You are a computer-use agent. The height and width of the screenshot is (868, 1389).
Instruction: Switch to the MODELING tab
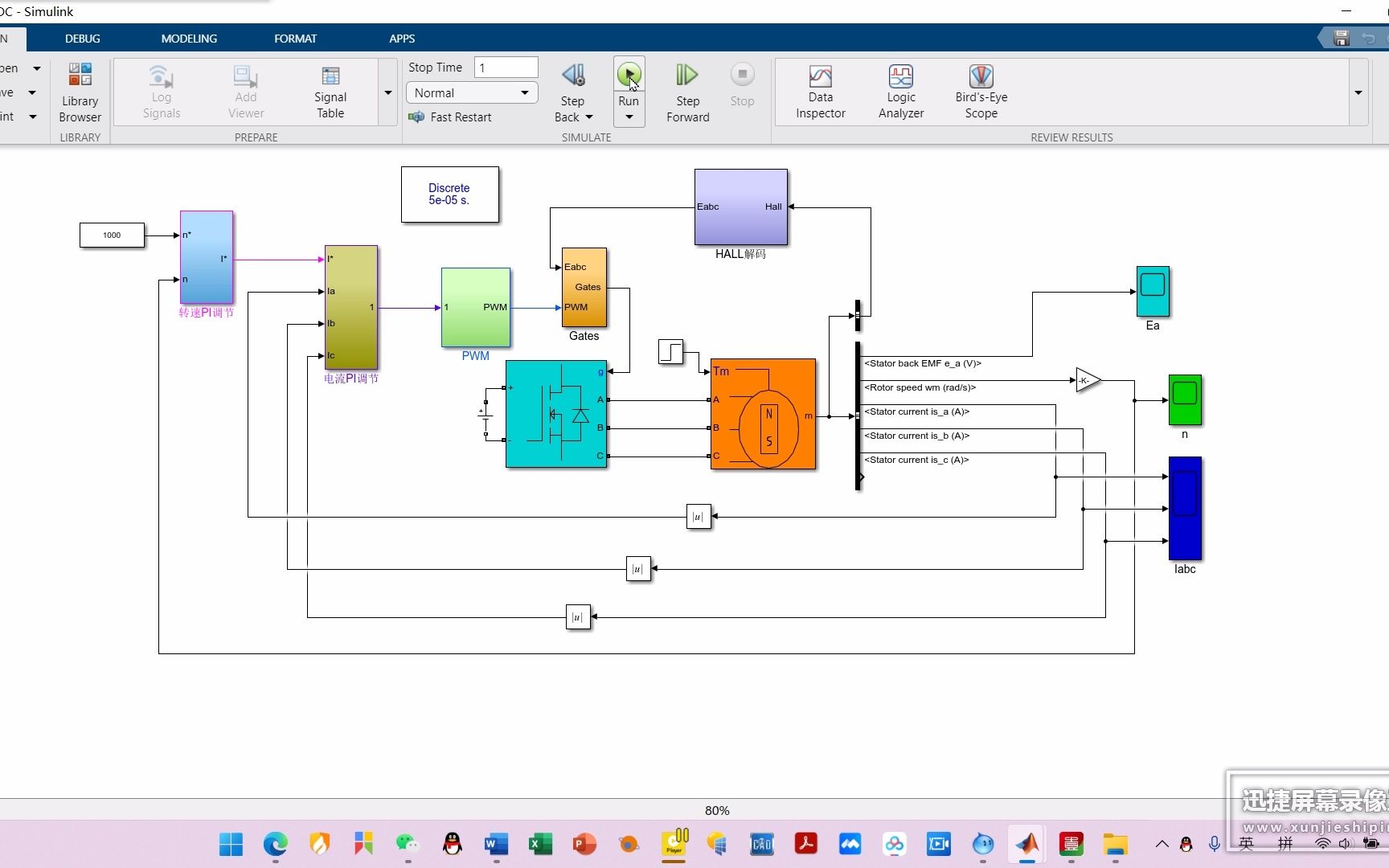point(189,38)
